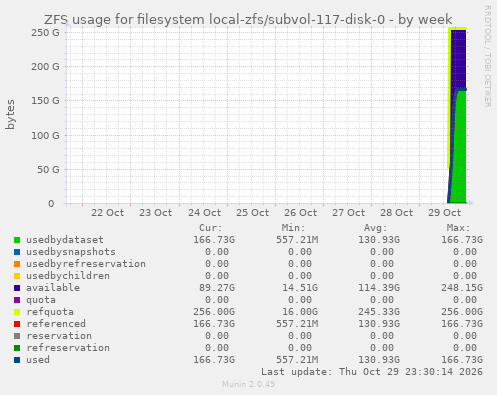Click the 23 Oct x-axis label
497x395 pixels.
pos(156,213)
